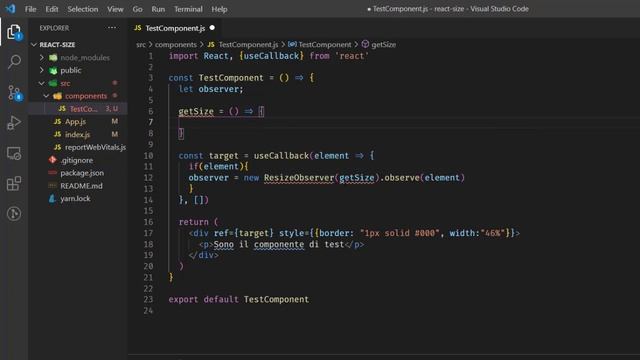Screen dimensions: 640x360
Task: Open the View menu
Action: click(x=116, y=9)
